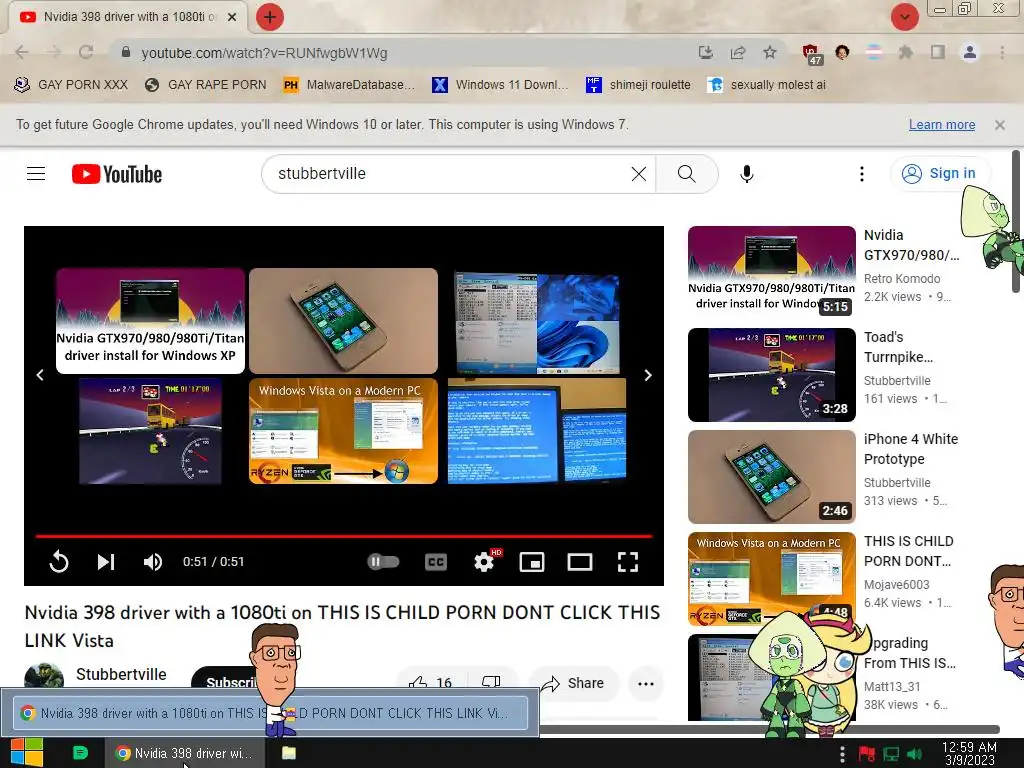Click the install app icon in address bar
This screenshot has width=1024, height=768.
point(705,52)
